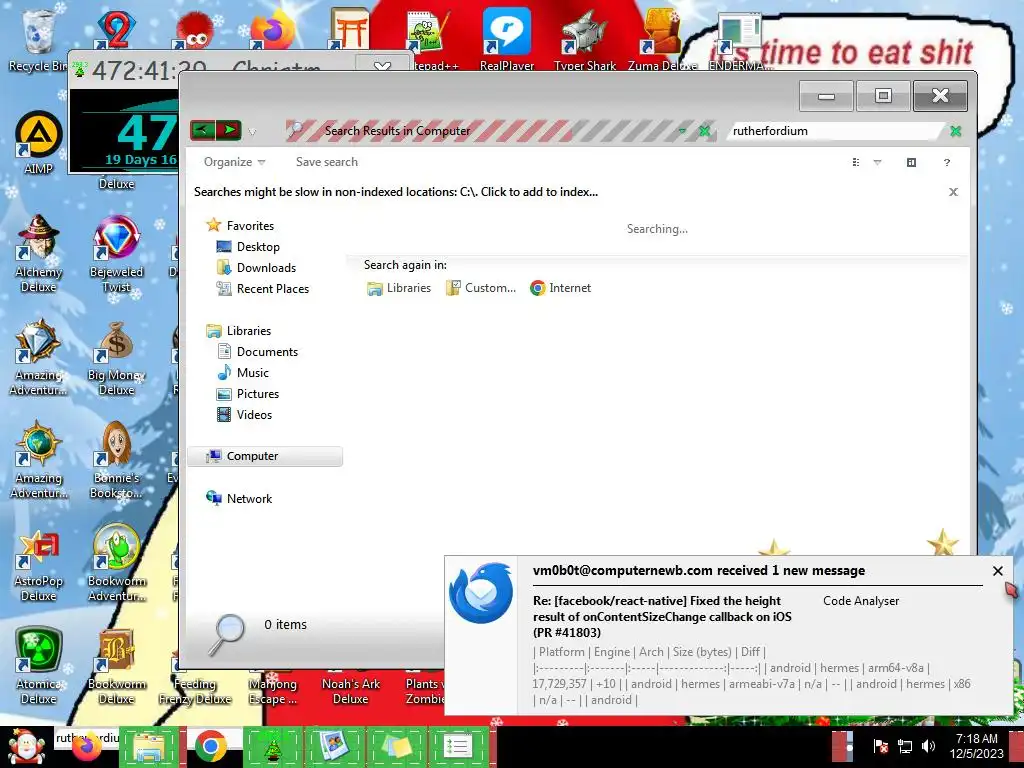Stop the search via address bar X icon
Image resolution: width=1024 pixels, height=768 pixels.
(704, 131)
